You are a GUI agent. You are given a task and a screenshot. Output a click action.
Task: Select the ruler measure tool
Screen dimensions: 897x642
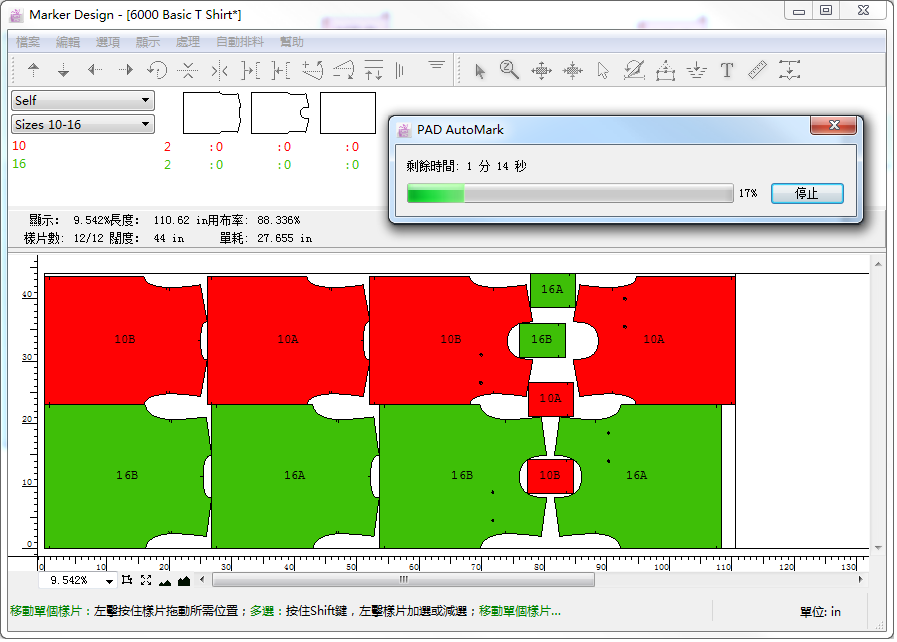(x=757, y=70)
